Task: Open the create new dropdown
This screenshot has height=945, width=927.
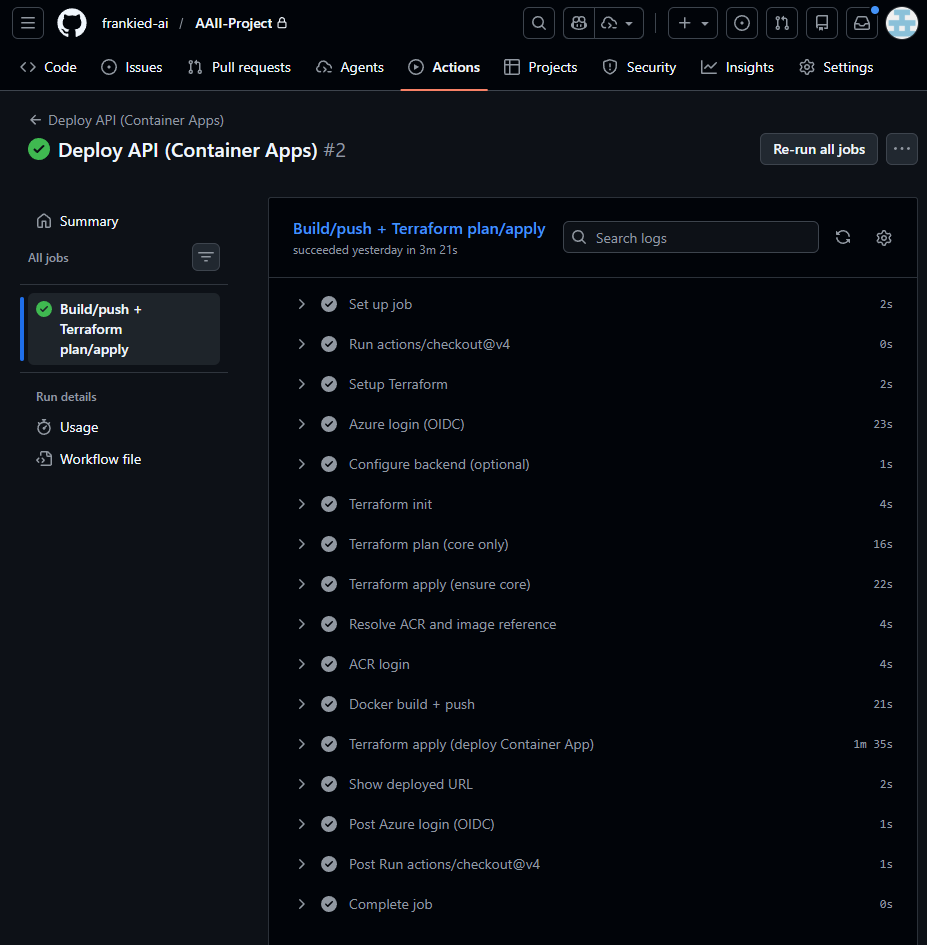Action: (692, 22)
